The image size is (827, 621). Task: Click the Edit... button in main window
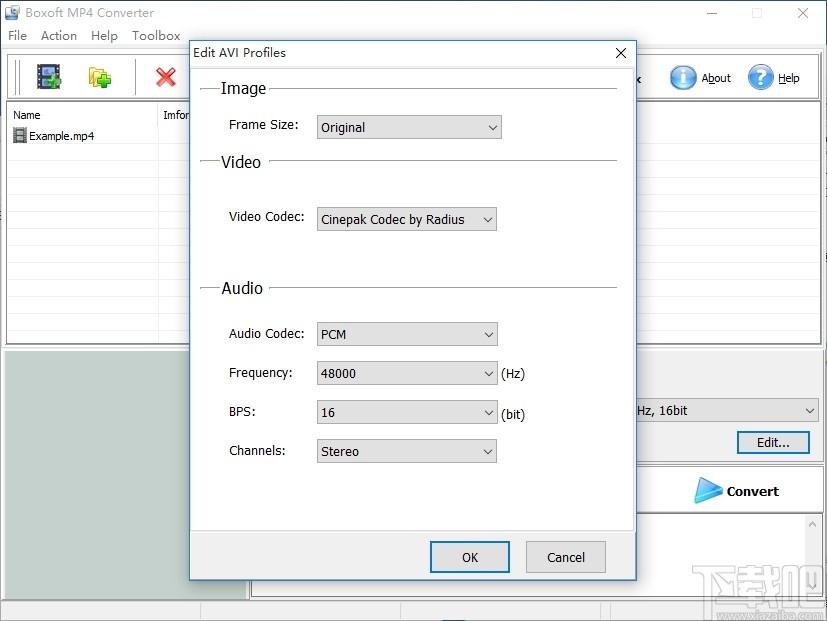pyautogui.click(x=773, y=443)
